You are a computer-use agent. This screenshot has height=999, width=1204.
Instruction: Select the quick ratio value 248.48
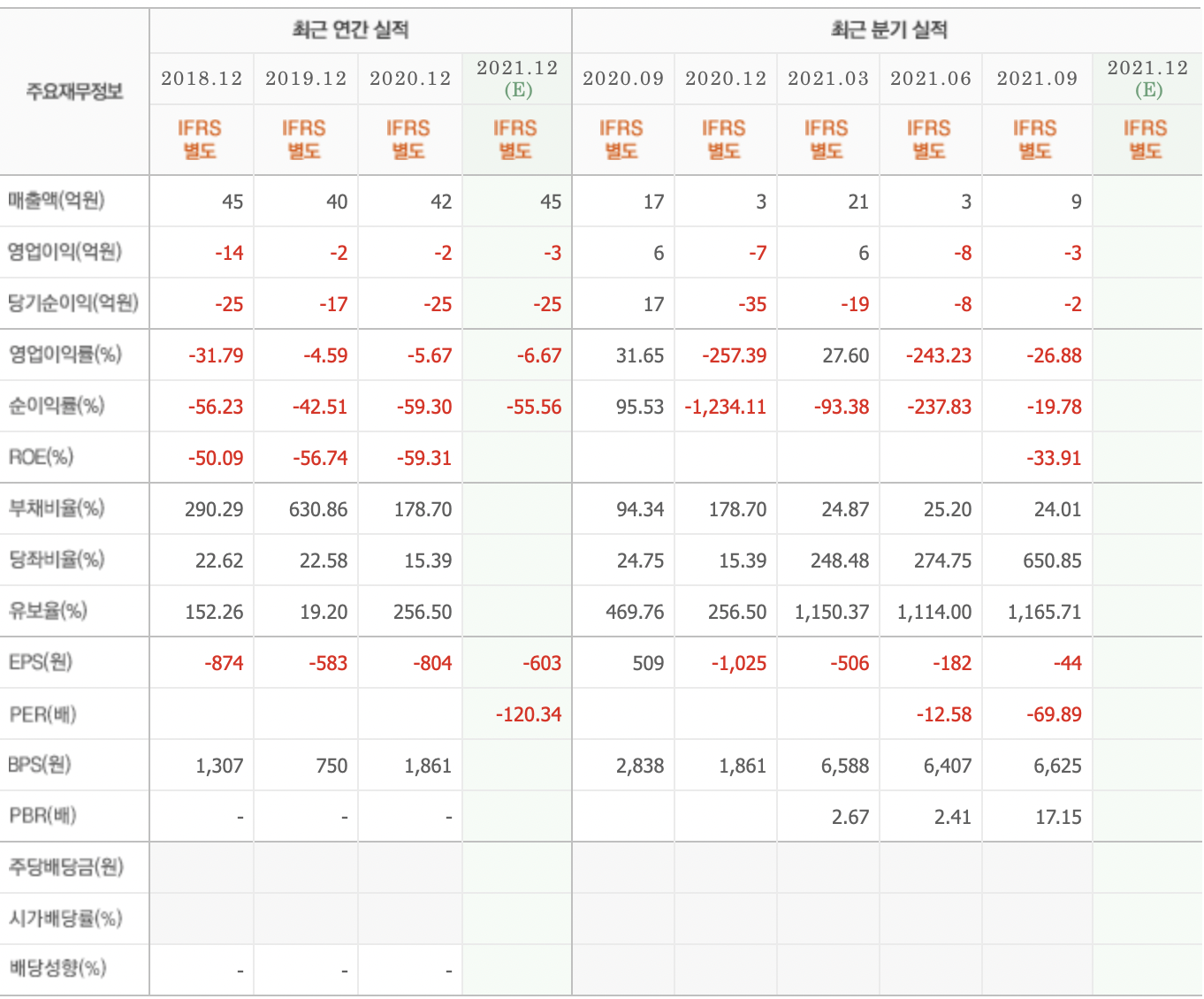[840, 561]
